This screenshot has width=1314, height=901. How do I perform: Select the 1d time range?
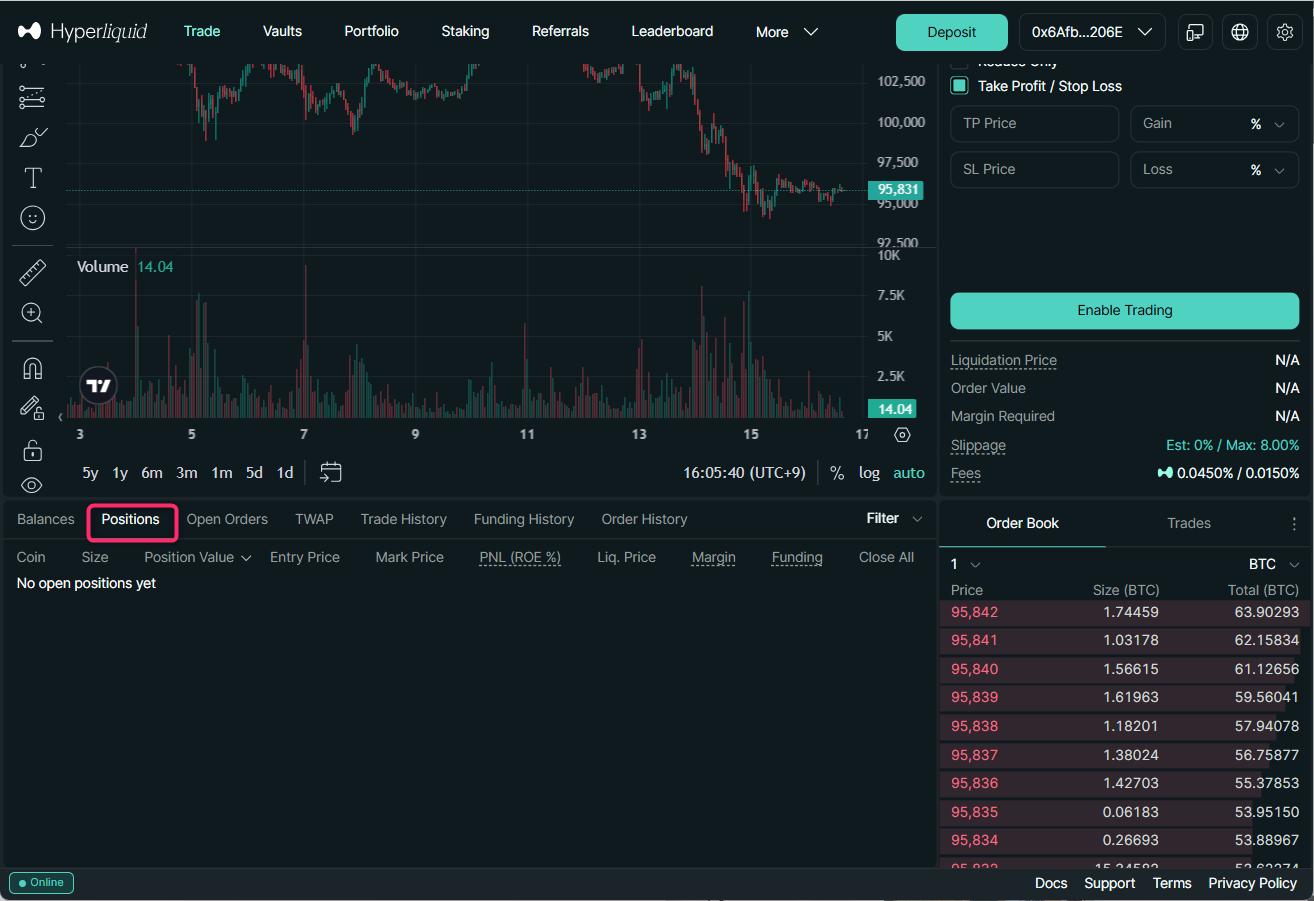point(285,473)
